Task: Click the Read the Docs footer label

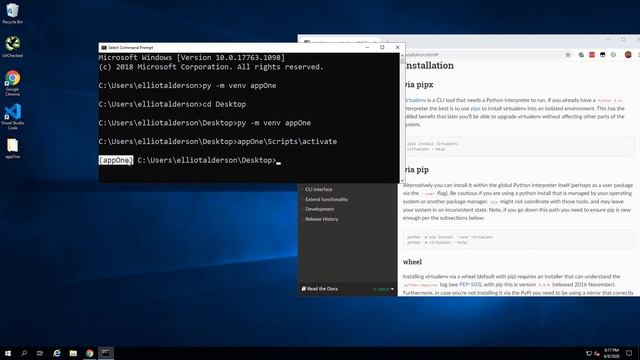Action: [x=320, y=289]
